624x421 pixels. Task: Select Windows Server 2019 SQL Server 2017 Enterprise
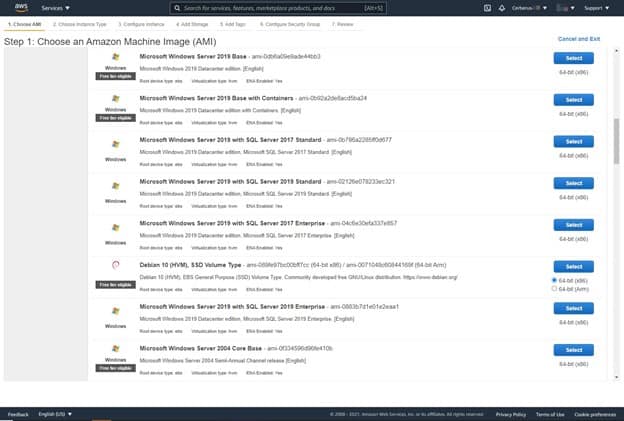[573, 225]
